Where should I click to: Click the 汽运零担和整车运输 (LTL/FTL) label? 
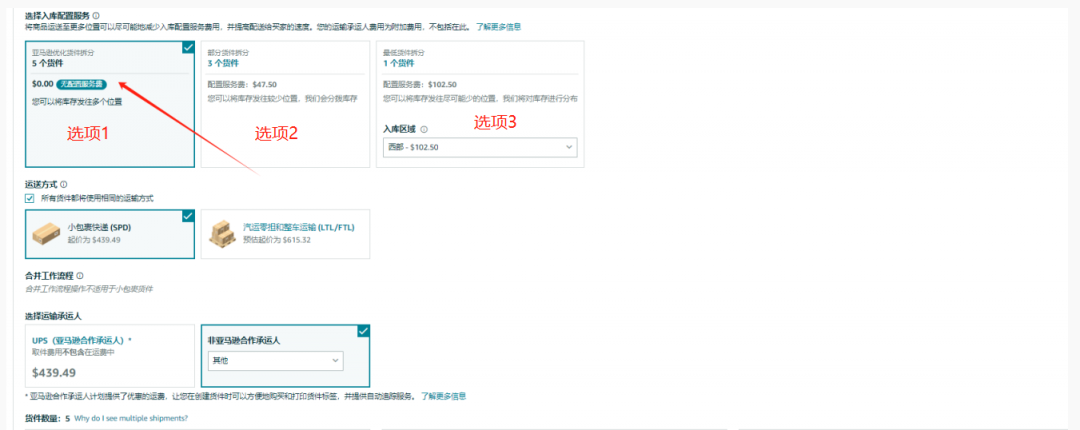(299, 227)
